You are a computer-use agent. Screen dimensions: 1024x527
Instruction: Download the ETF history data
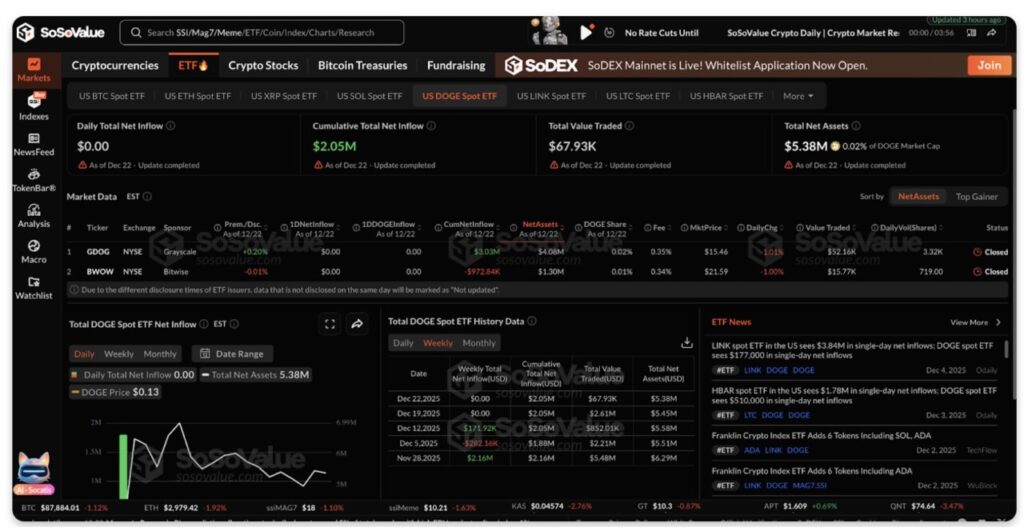[686, 342]
